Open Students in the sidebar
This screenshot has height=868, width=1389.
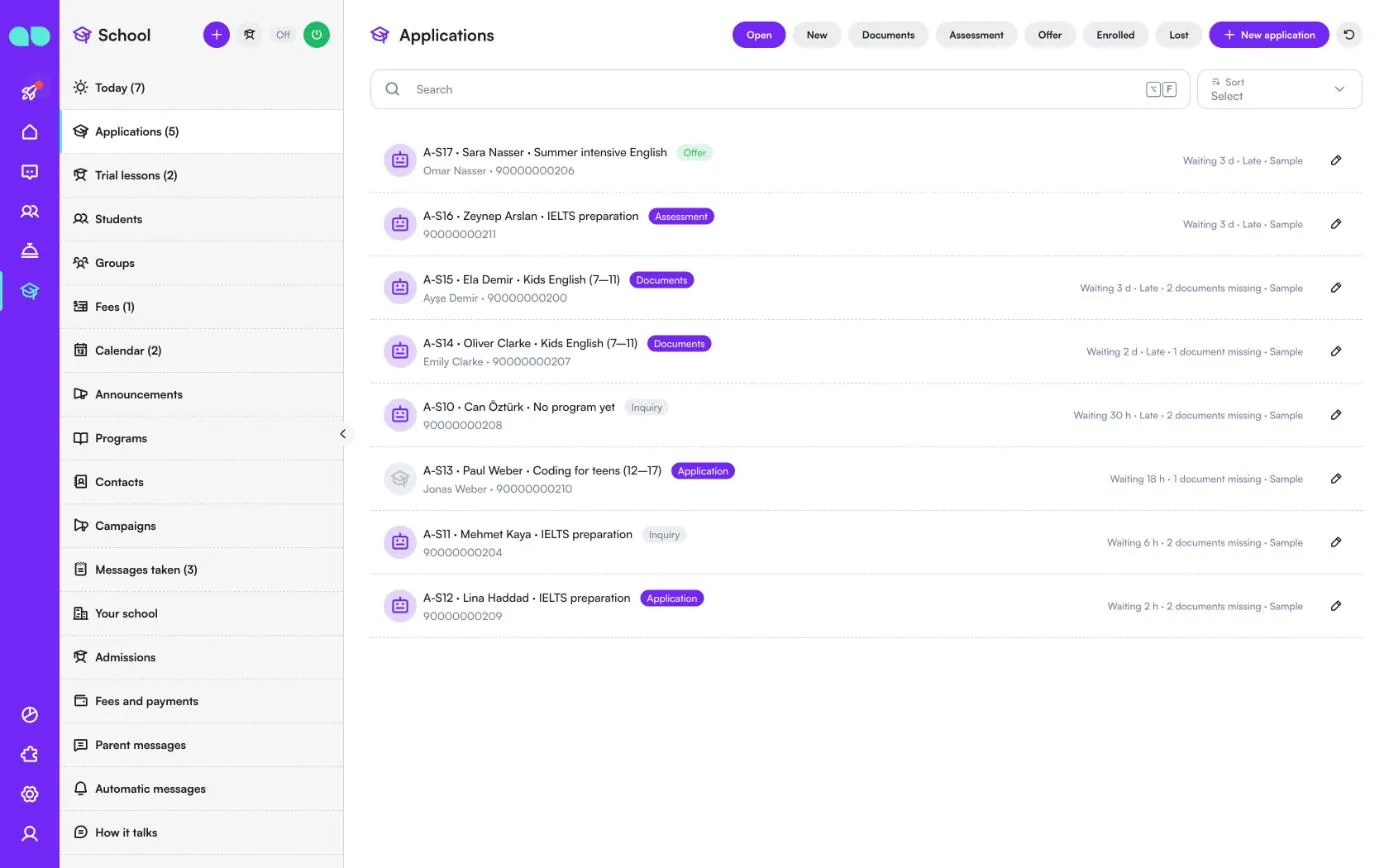pos(202,219)
